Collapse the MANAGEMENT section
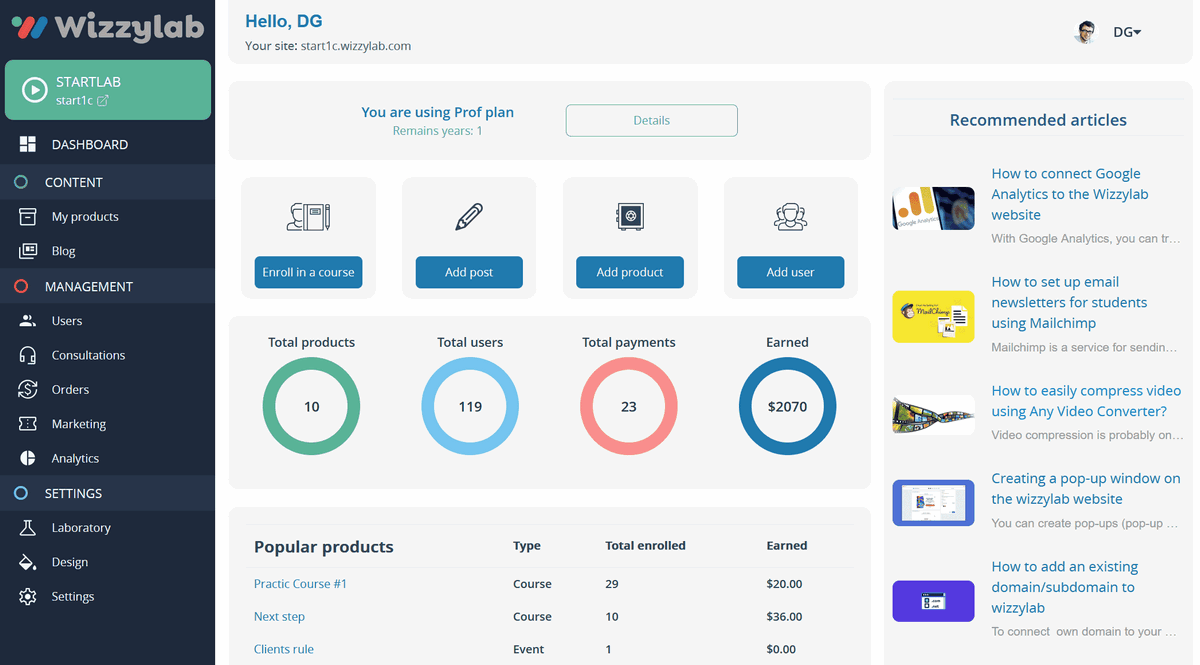Image resolution: width=1200 pixels, height=665 pixels. [x=88, y=286]
